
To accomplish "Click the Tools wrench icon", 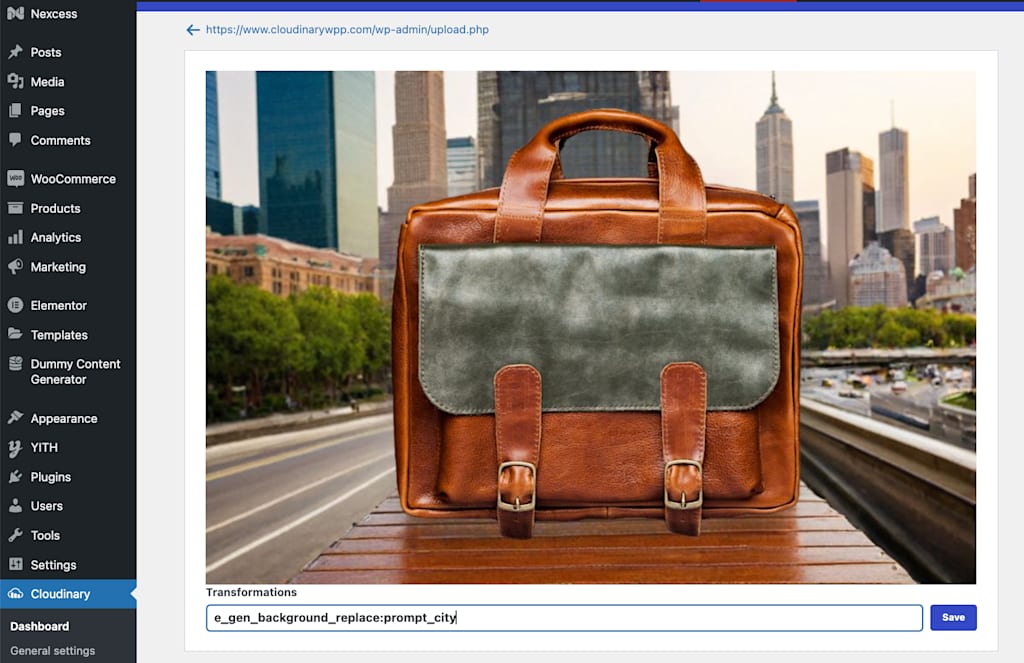I will click(15, 535).
